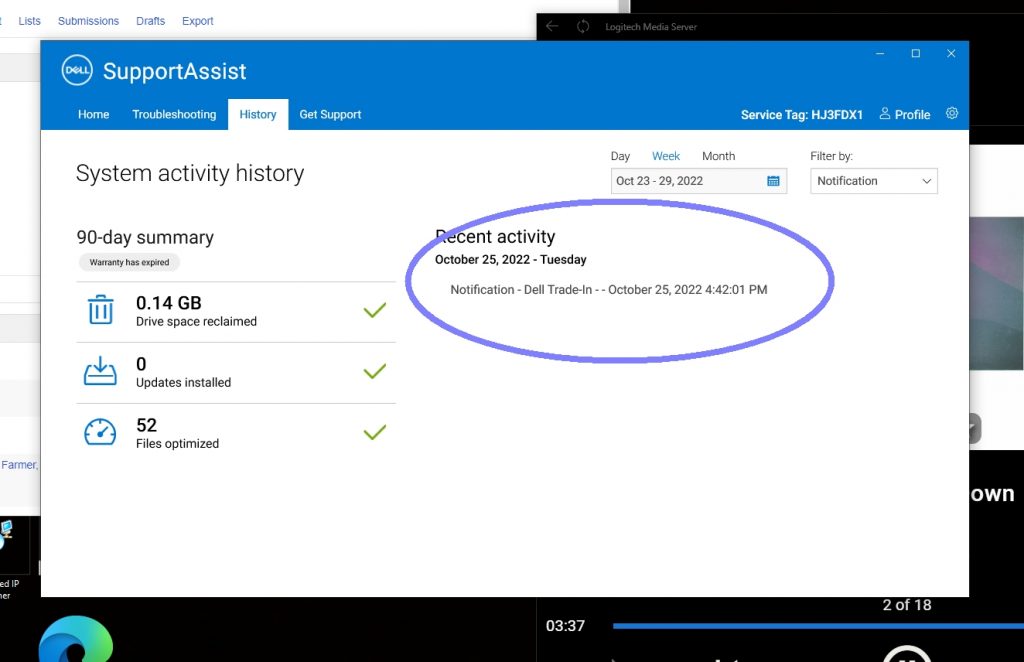1024x662 pixels.
Task: Select the History tab
Action: tap(258, 114)
